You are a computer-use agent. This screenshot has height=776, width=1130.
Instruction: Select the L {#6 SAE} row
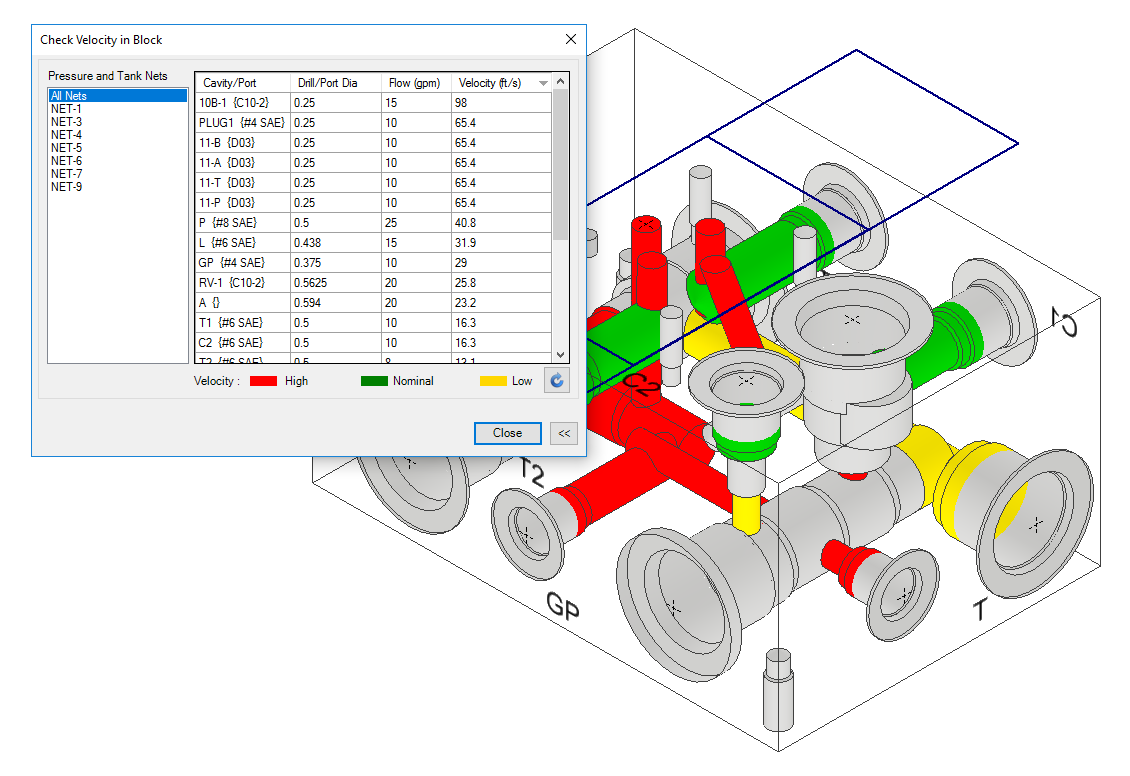pyautogui.click(x=374, y=243)
